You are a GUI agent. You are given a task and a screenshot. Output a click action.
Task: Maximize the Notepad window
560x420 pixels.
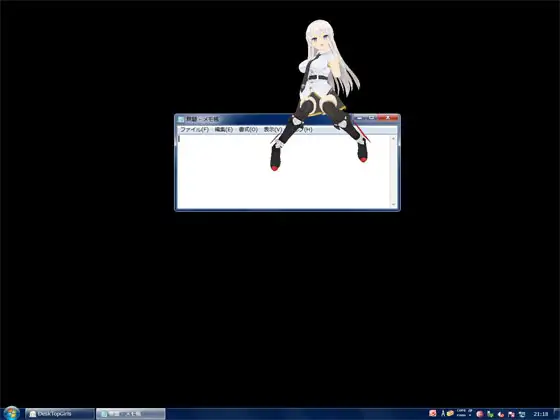pyautogui.click(x=371, y=118)
